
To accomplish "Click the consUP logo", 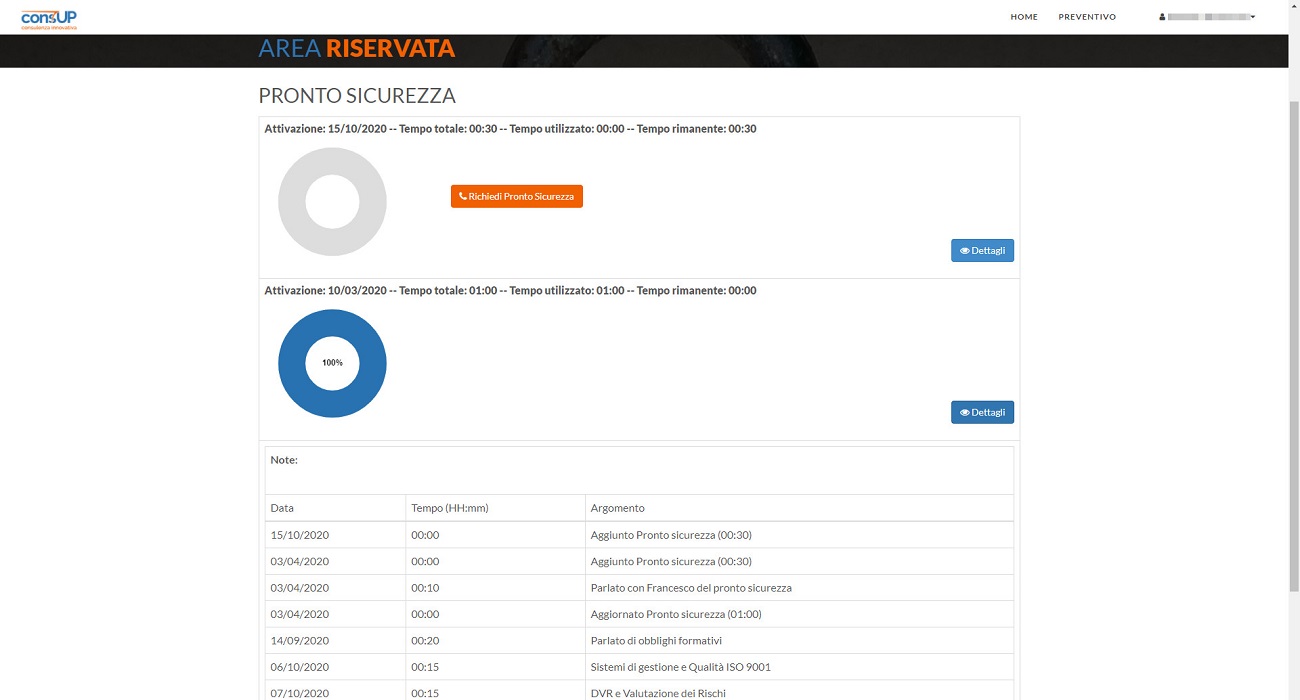I will (49, 18).
